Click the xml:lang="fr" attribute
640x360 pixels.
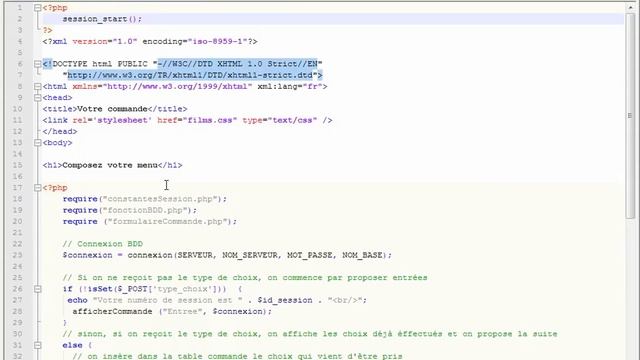289,87
